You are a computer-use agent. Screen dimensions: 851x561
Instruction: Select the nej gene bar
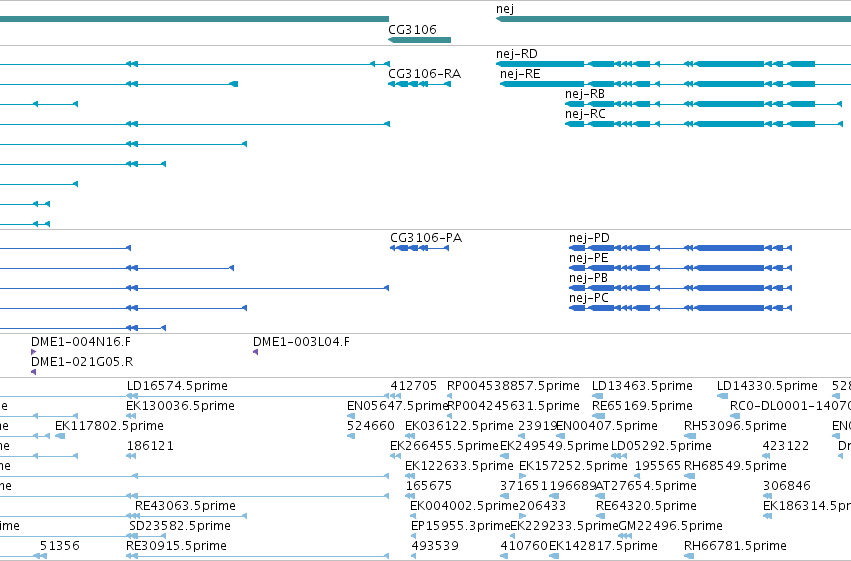674,20
